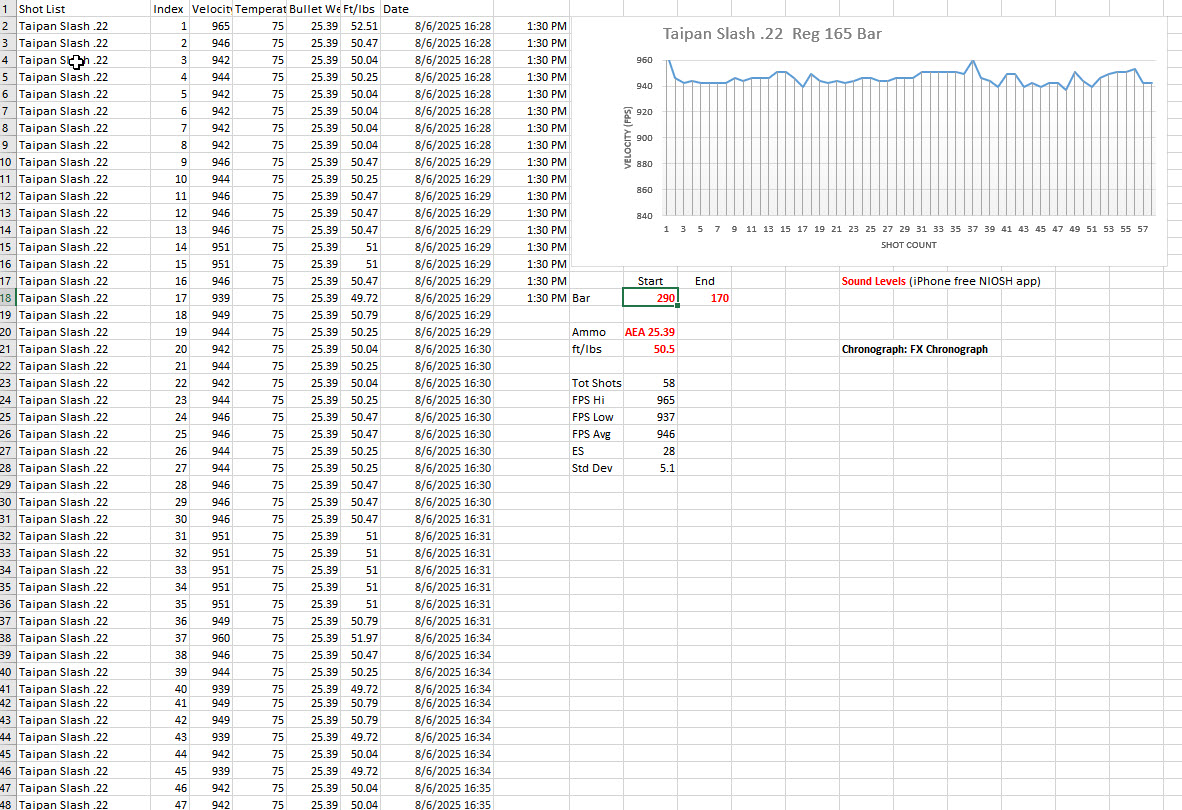Select the "Bullet We" header cell
The width and height of the screenshot is (1182, 810).
pos(314,9)
